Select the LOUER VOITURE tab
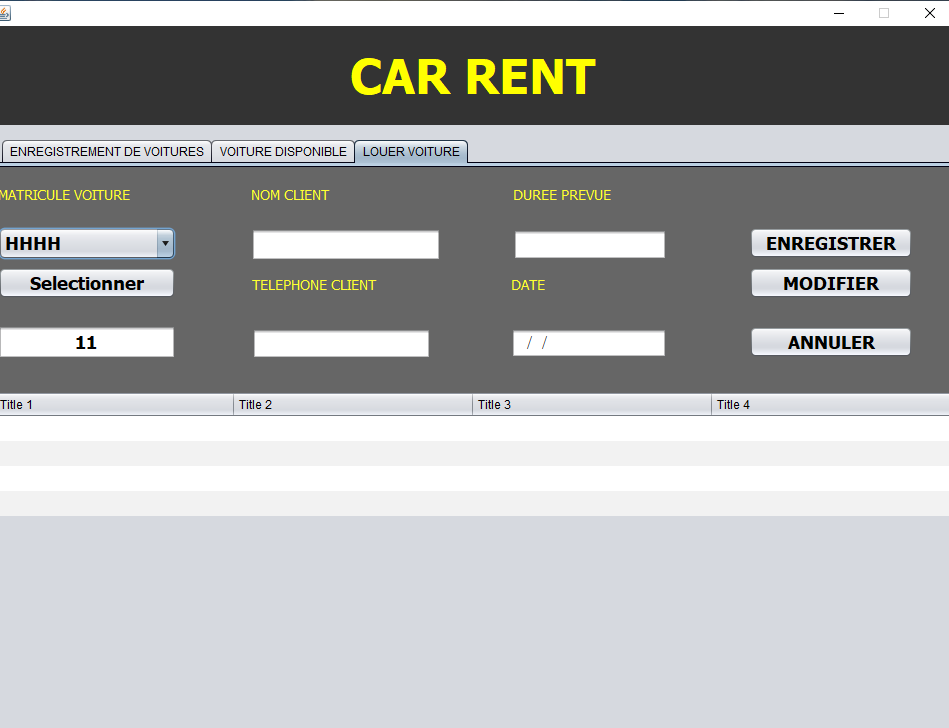 [411, 152]
